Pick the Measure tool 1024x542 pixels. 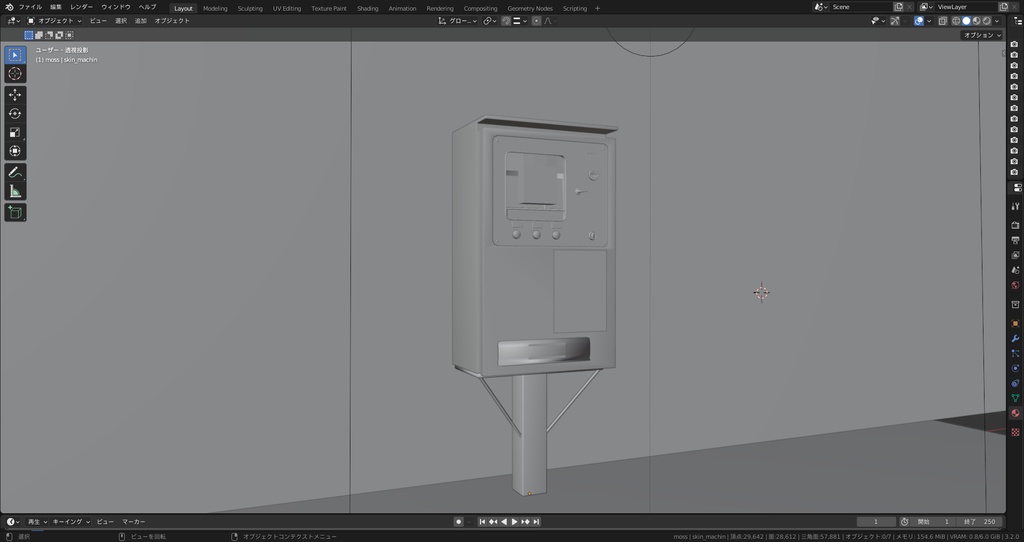click(x=15, y=191)
